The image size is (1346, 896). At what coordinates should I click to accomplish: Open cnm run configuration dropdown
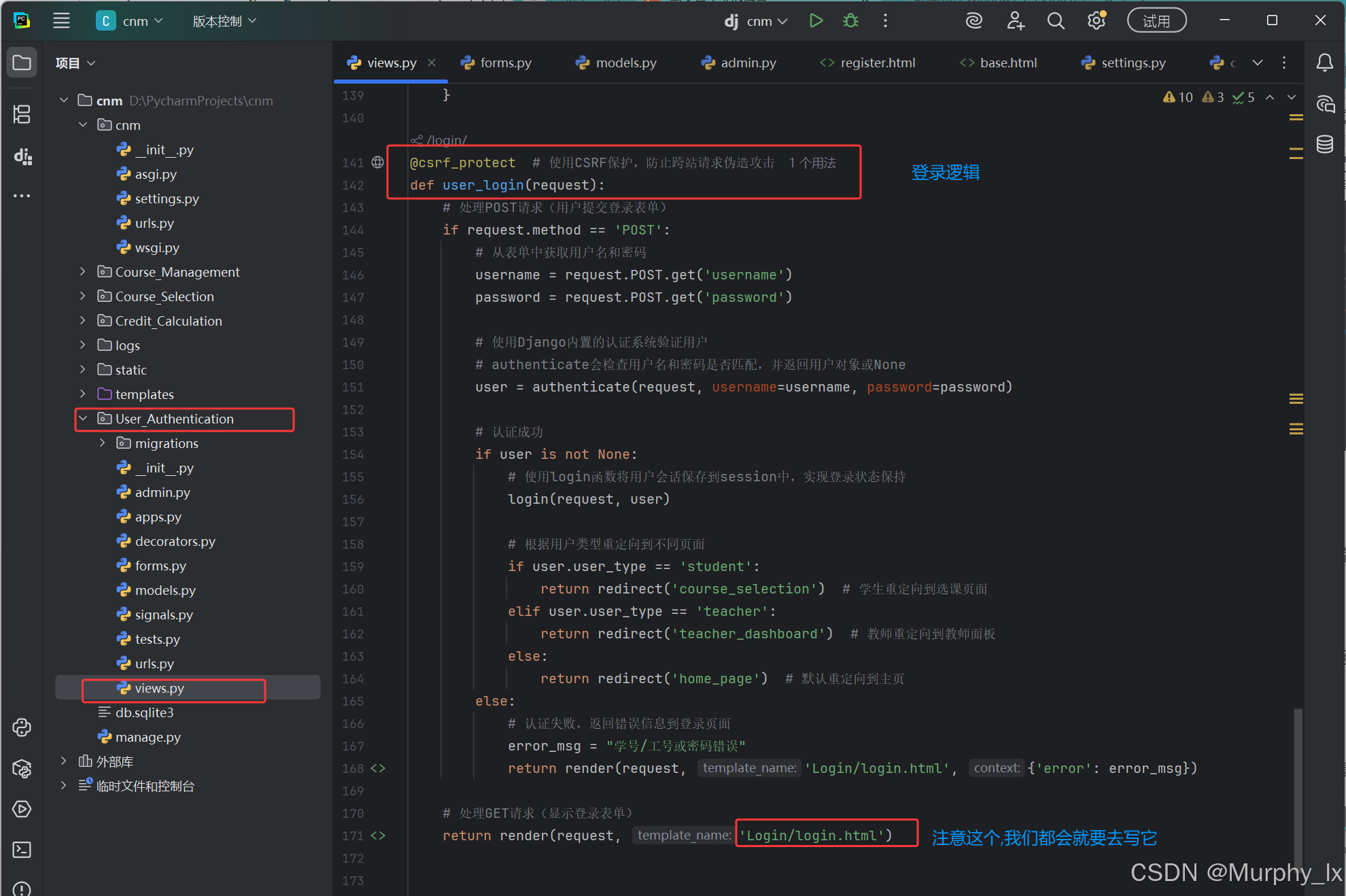coord(755,21)
